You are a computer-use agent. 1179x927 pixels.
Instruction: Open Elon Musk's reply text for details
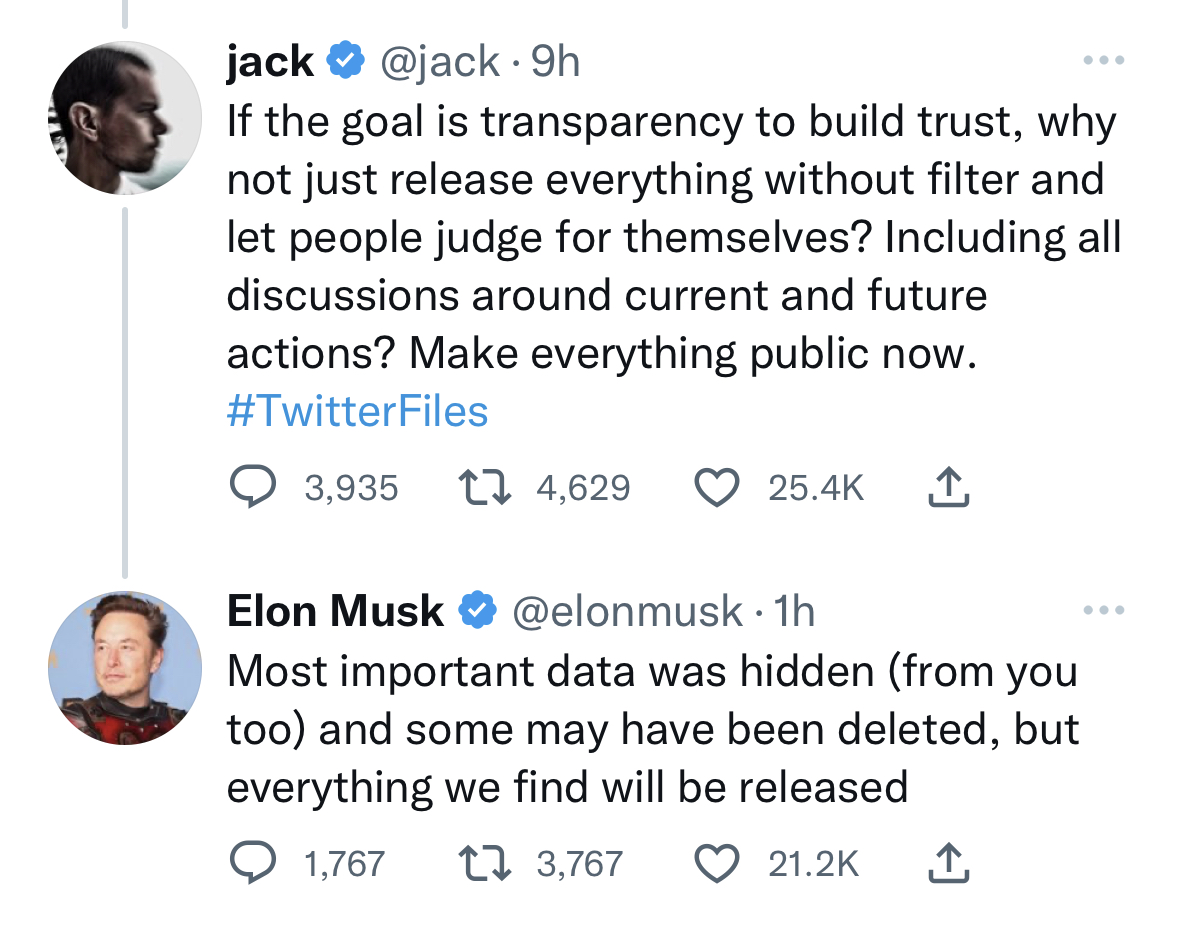[x=650, y=729]
